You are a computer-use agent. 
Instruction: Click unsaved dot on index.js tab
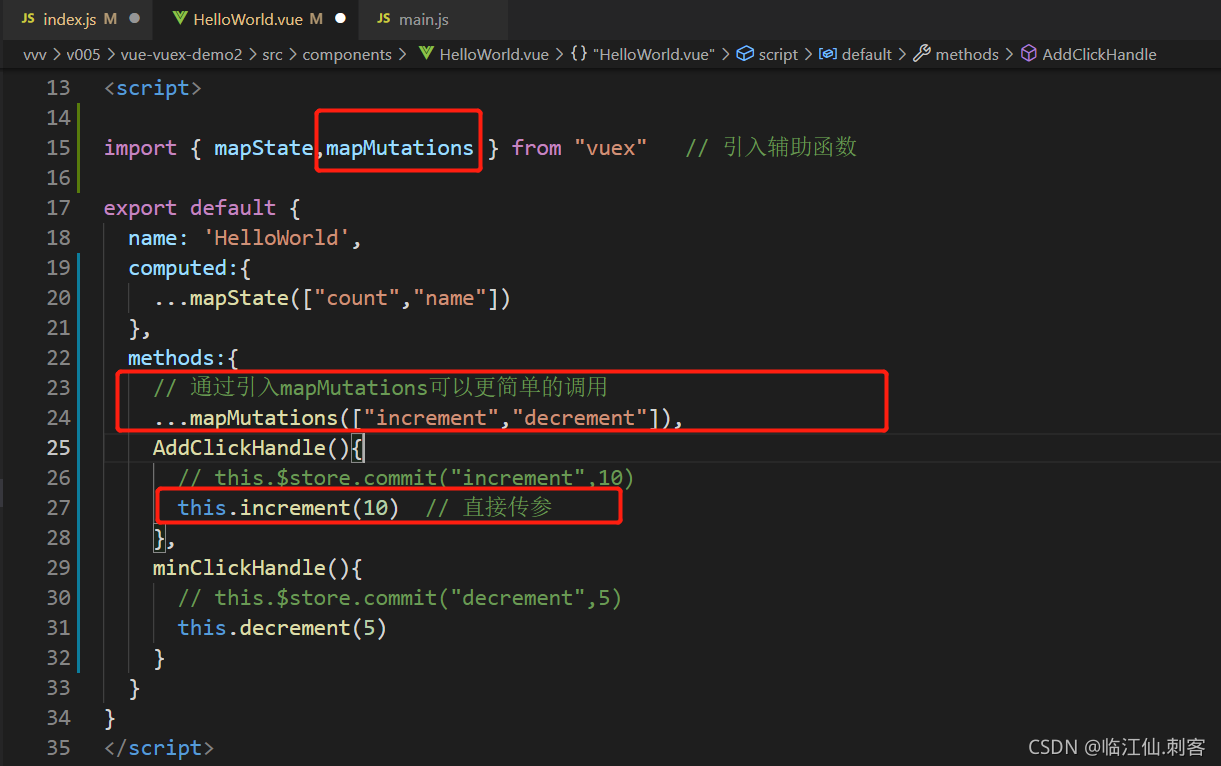pos(134,19)
